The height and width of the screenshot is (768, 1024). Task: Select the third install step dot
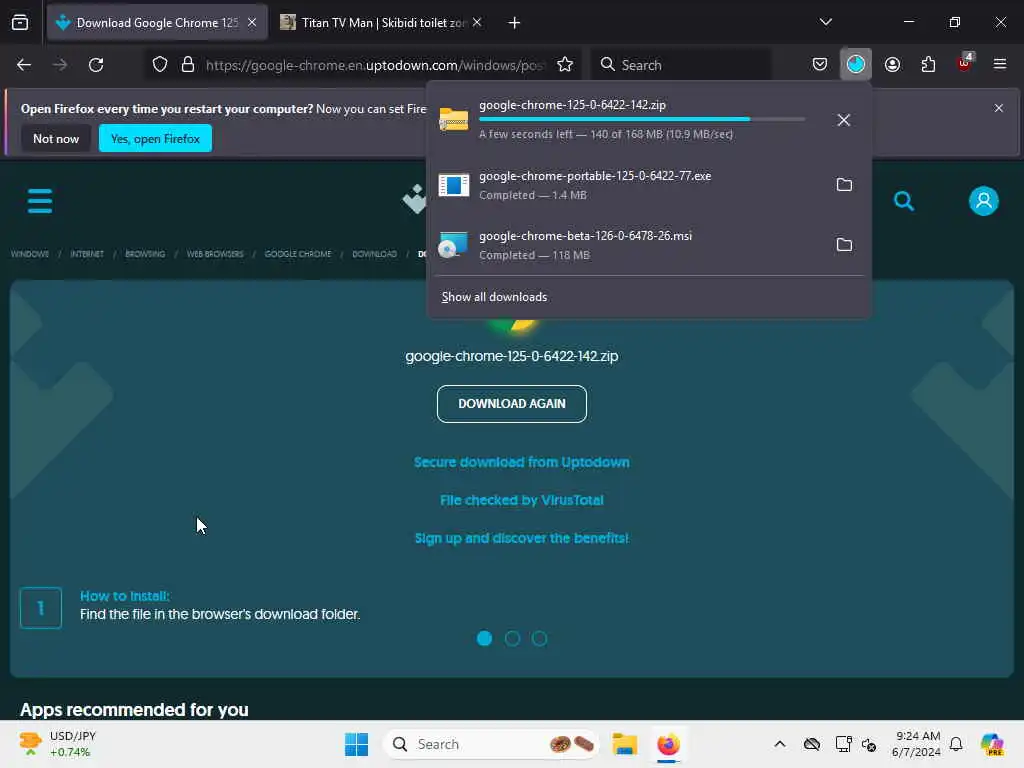pos(539,638)
